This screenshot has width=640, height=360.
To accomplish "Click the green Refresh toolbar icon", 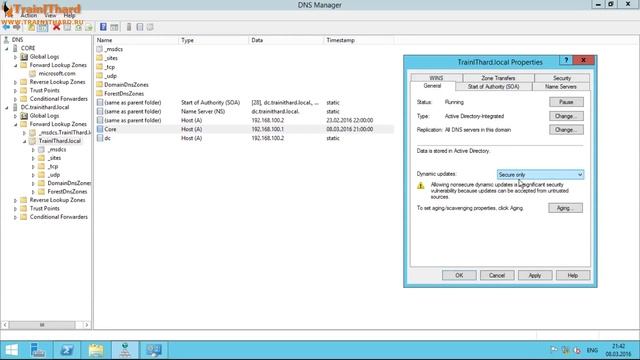I will click(x=78, y=27).
